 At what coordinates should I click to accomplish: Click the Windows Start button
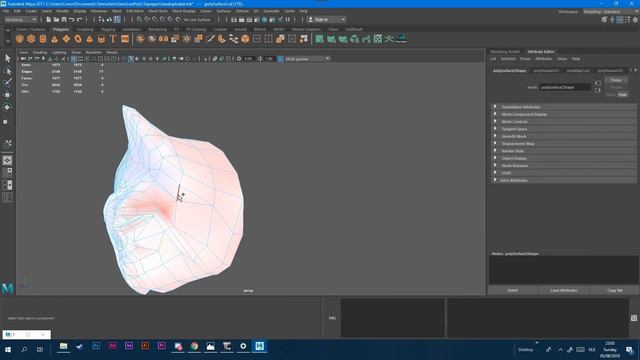[8, 349]
